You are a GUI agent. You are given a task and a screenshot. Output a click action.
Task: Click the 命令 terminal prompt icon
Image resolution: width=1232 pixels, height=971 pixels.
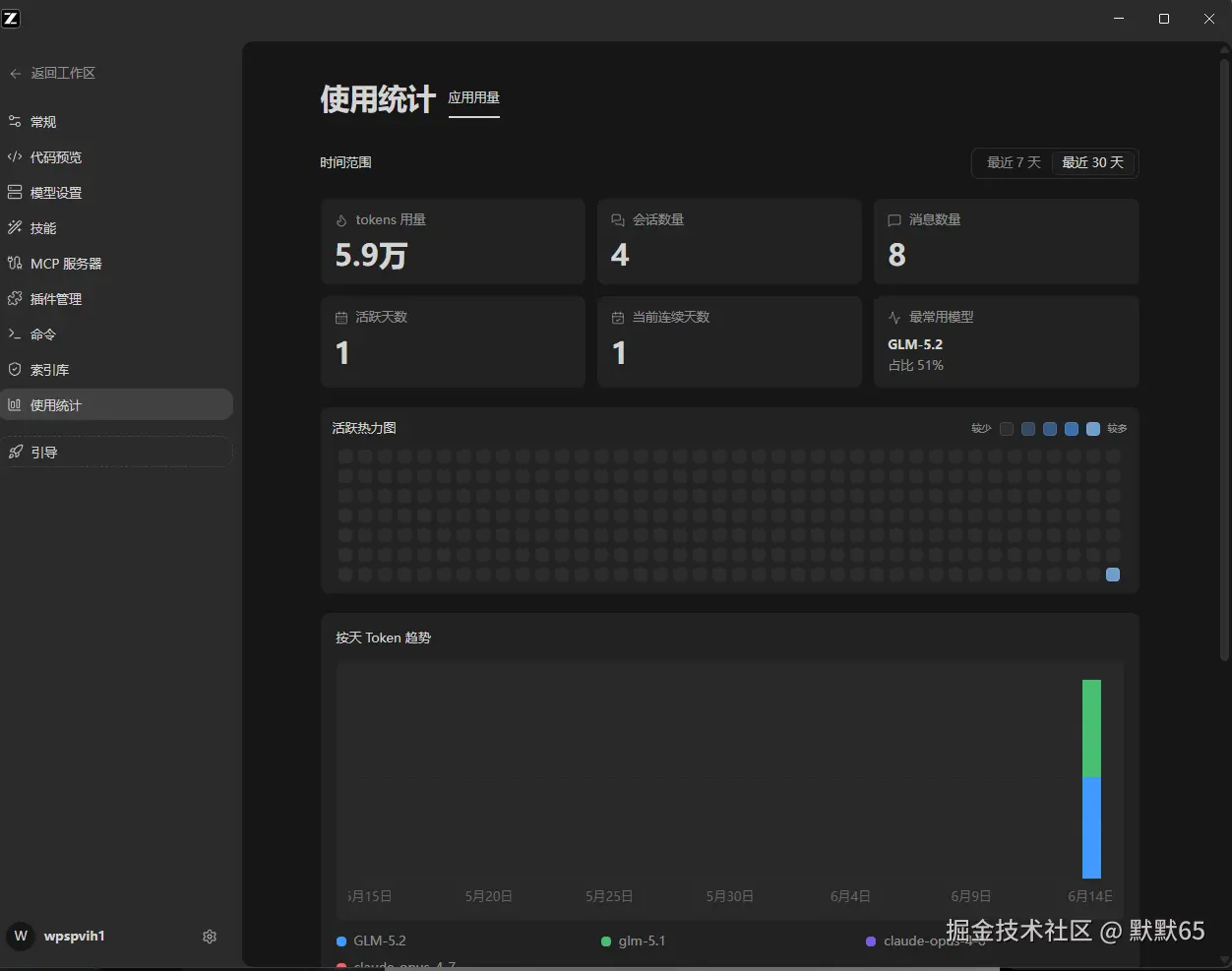click(x=15, y=334)
